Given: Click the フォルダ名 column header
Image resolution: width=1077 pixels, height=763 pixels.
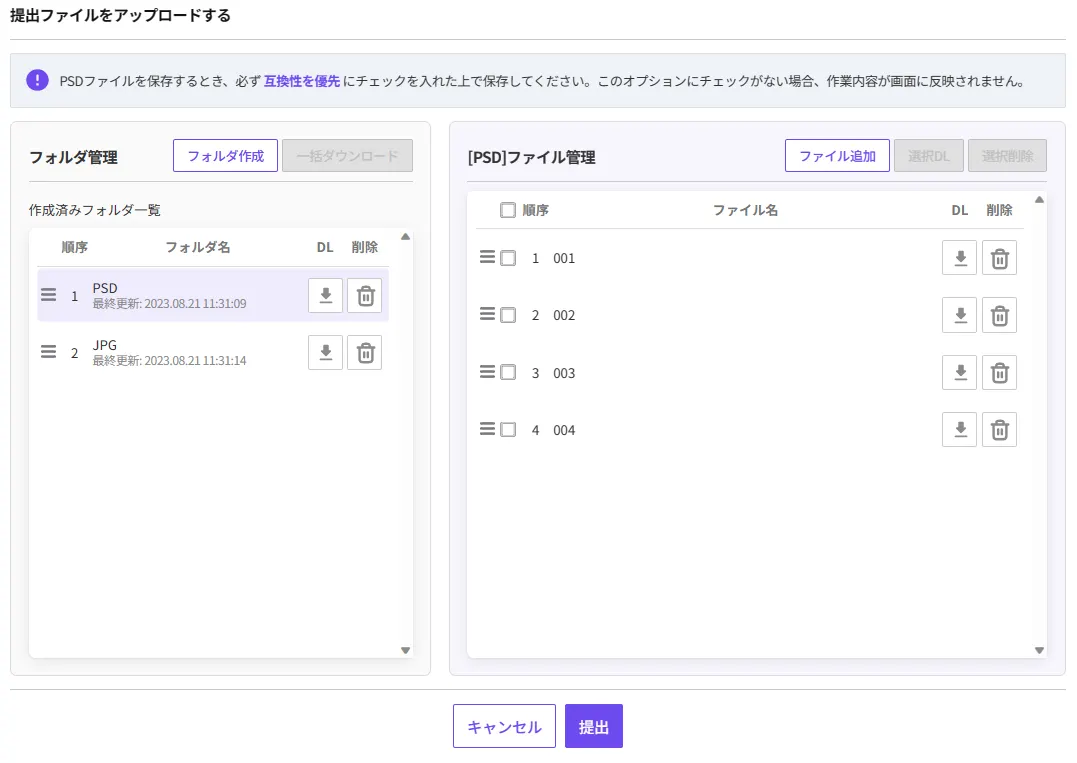Looking at the screenshot, I should (x=198, y=247).
